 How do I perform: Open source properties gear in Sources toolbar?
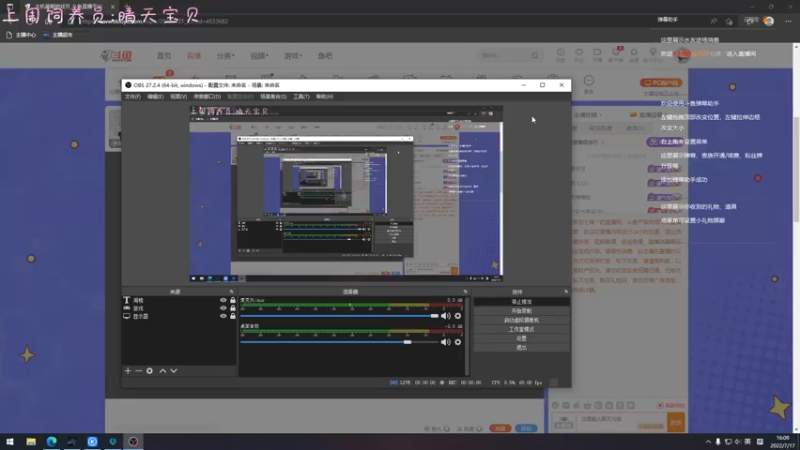point(149,371)
